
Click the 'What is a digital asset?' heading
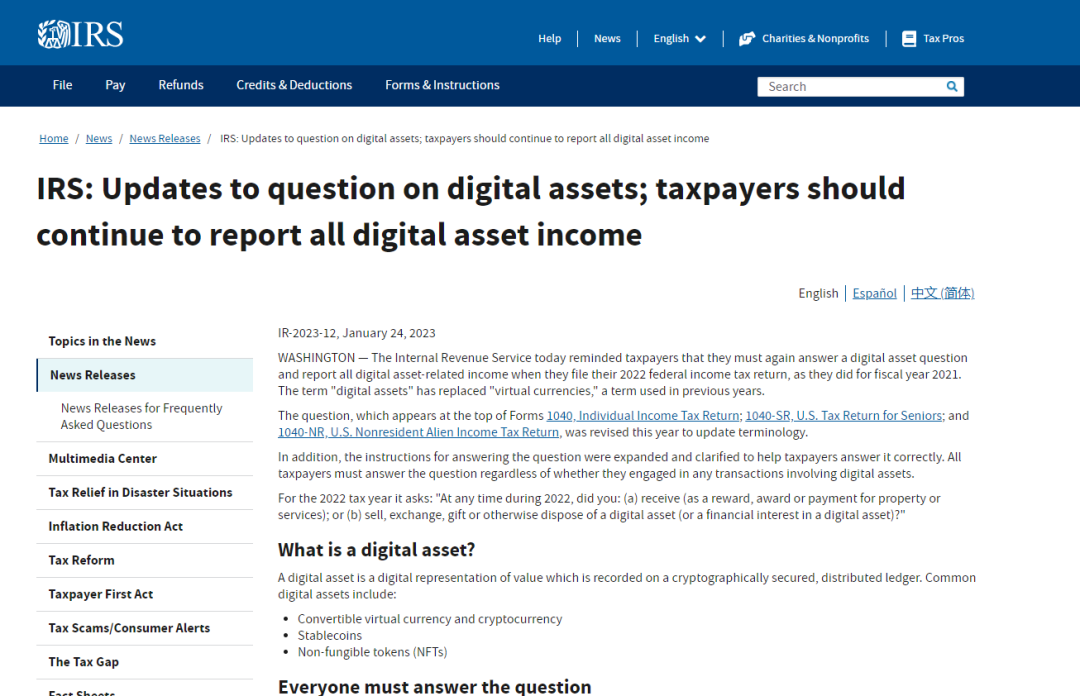(x=376, y=549)
